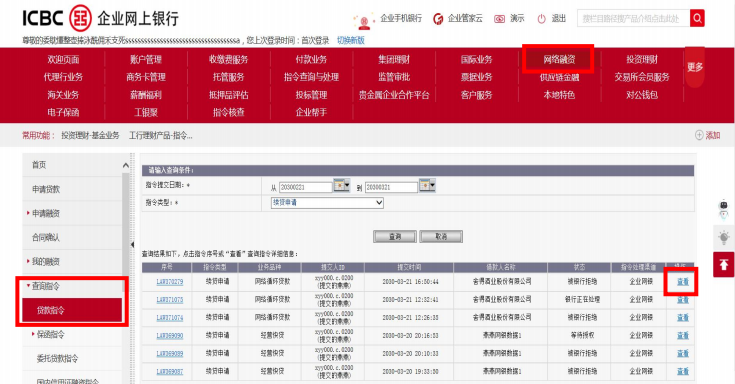
Task: Open the serial number link in the 12:26:33 row
Action: pyautogui.click(x=169, y=317)
